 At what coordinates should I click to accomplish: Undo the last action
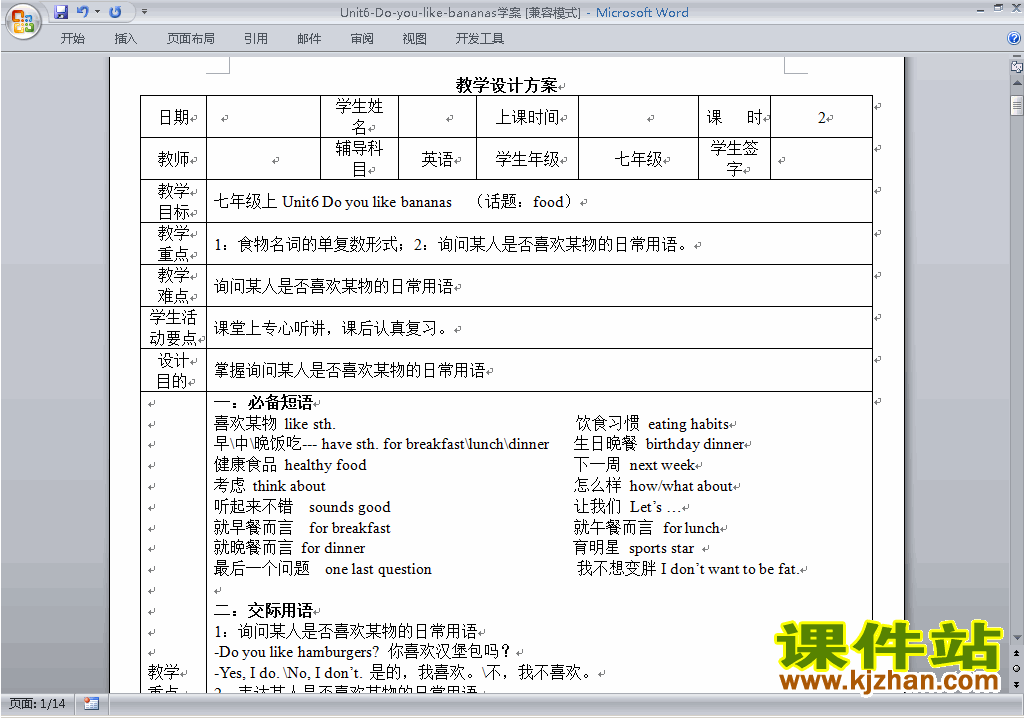pyautogui.click(x=82, y=12)
